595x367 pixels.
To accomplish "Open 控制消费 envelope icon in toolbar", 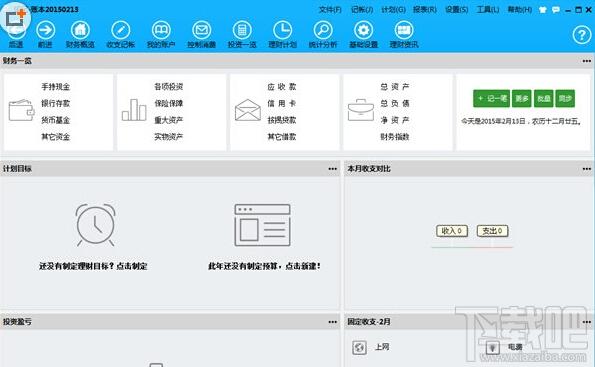I will click(x=201, y=30).
